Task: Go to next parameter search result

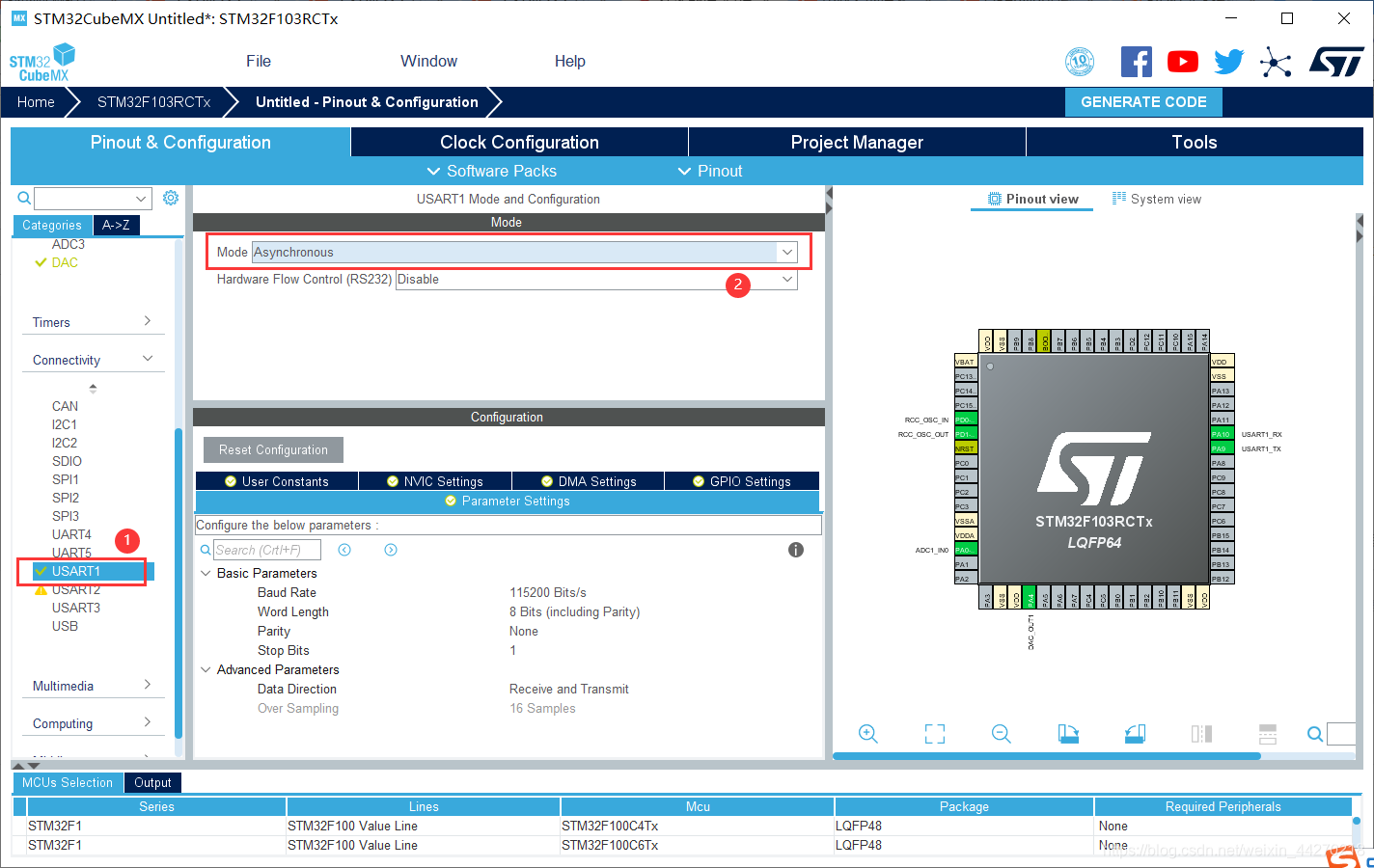Action: point(391,550)
